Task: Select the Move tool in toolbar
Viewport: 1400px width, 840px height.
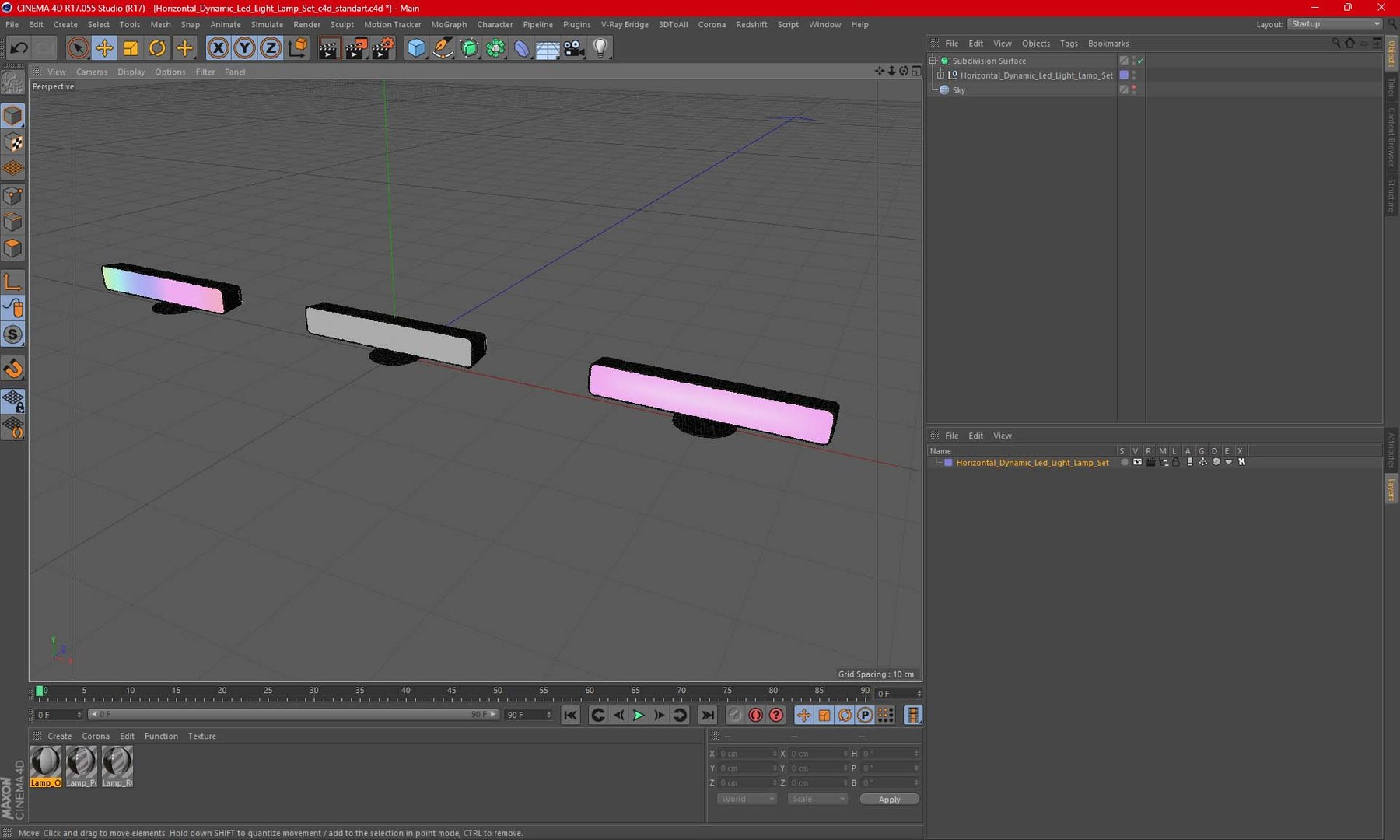Action: 104,48
